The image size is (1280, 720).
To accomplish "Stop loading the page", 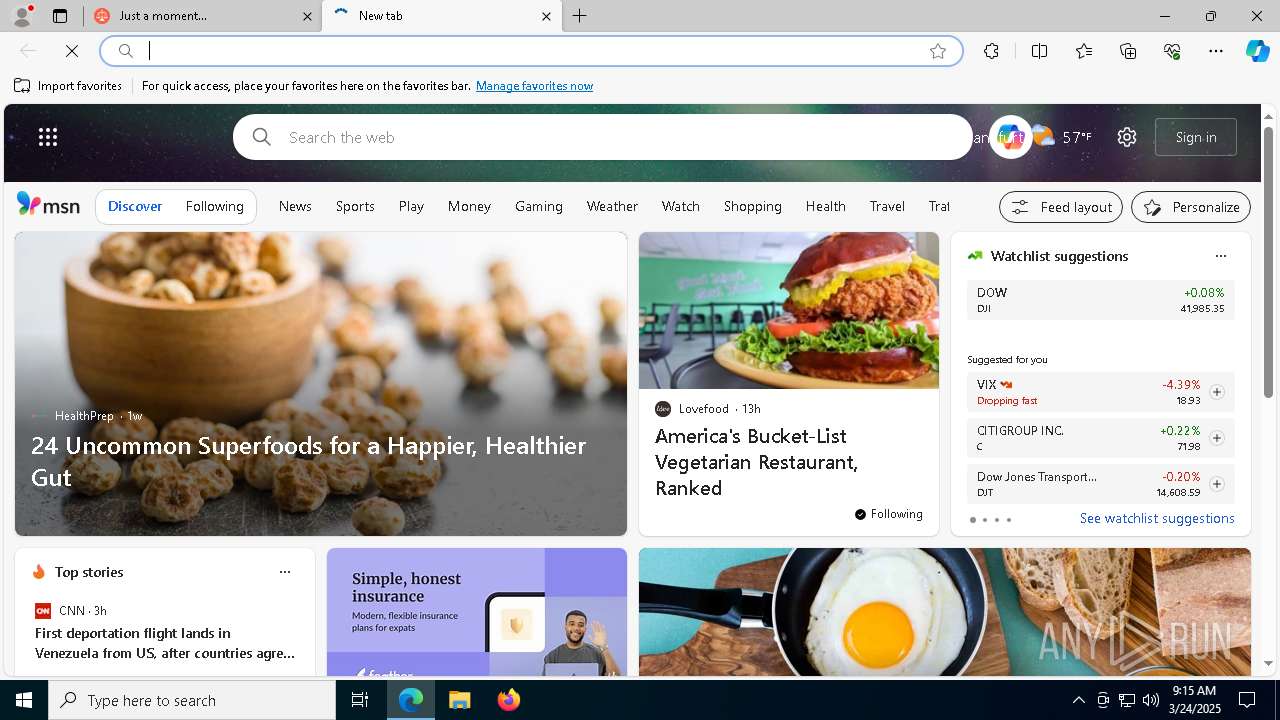I will 72,51.
